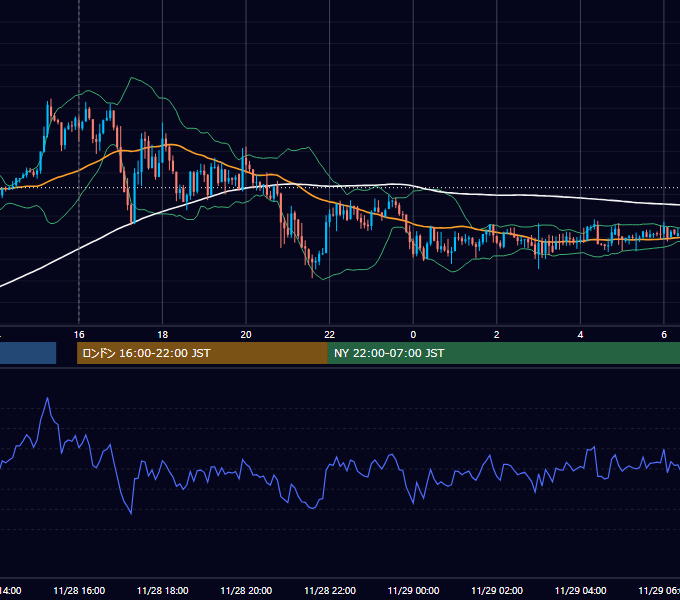680x600 pixels.
Task: Click the oscillator peak near 15:15
Action: [47, 398]
